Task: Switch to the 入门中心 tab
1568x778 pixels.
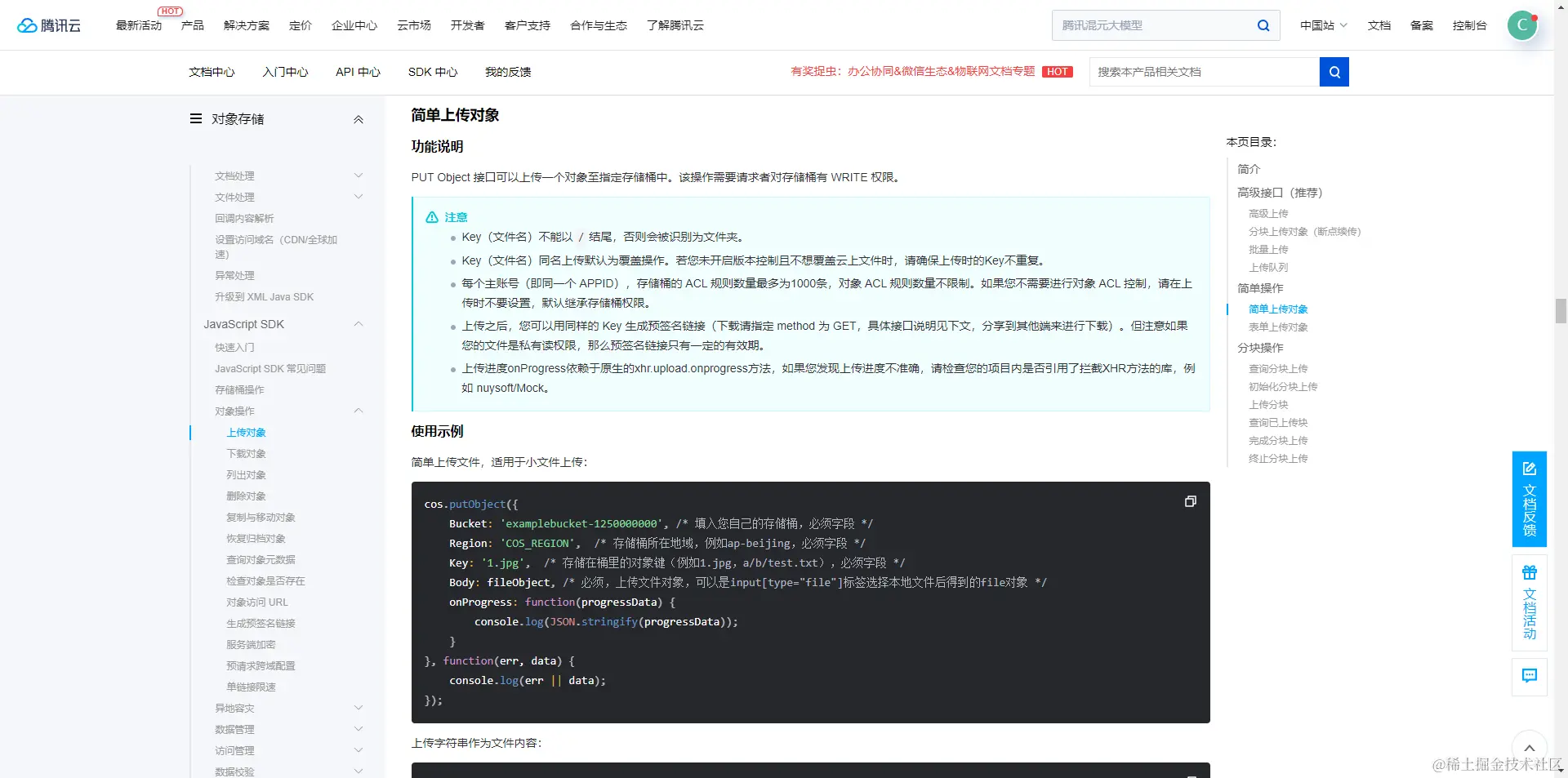Action: click(x=285, y=72)
